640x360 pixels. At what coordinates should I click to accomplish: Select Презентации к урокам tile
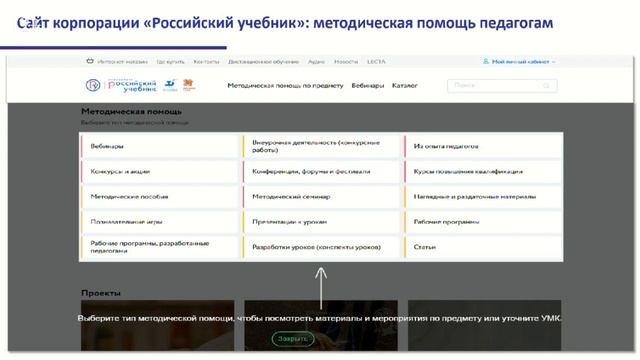tap(322, 222)
